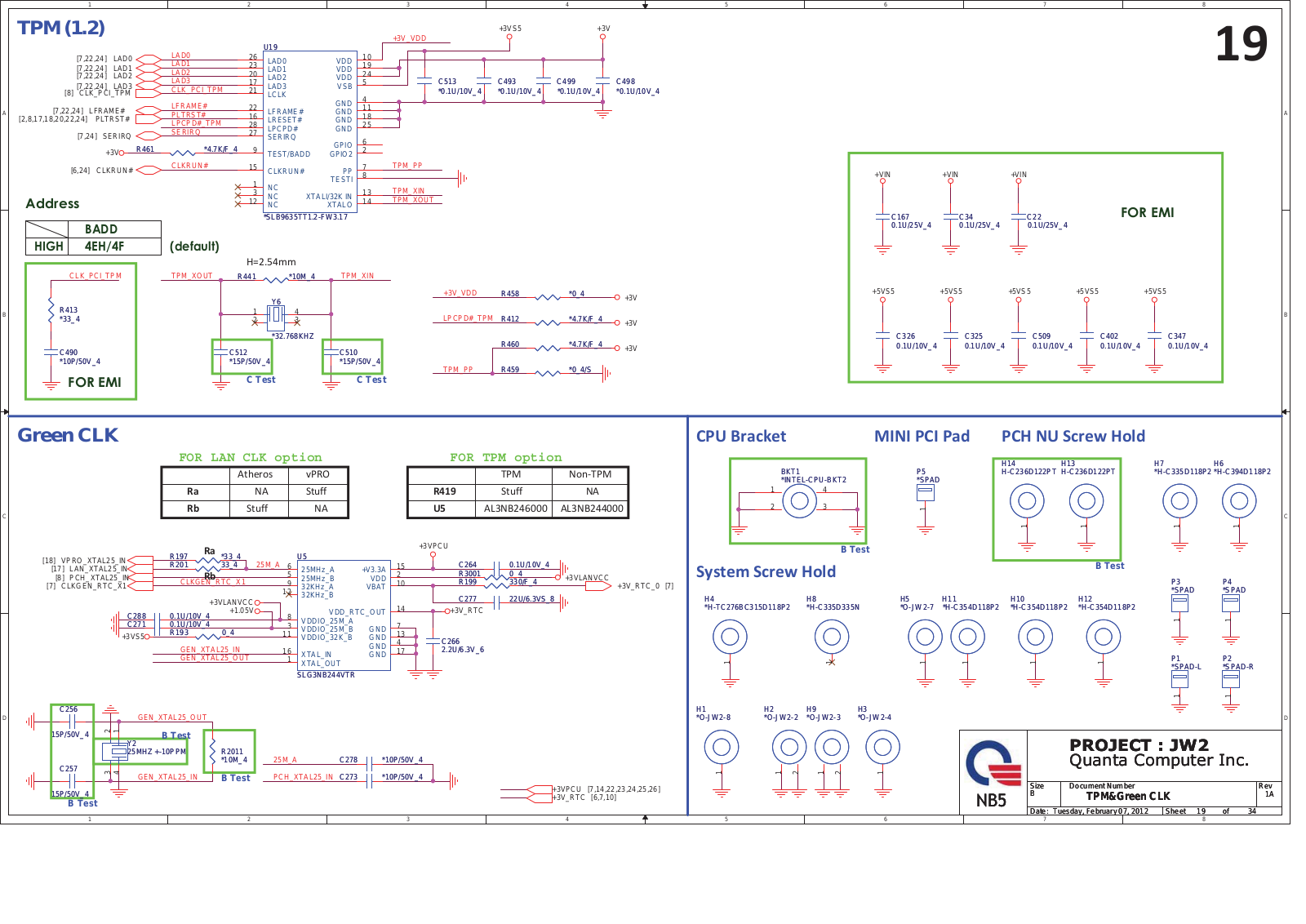Click the Quanta logo in the title block
The height and width of the screenshot is (924, 1306).
pos(993,764)
